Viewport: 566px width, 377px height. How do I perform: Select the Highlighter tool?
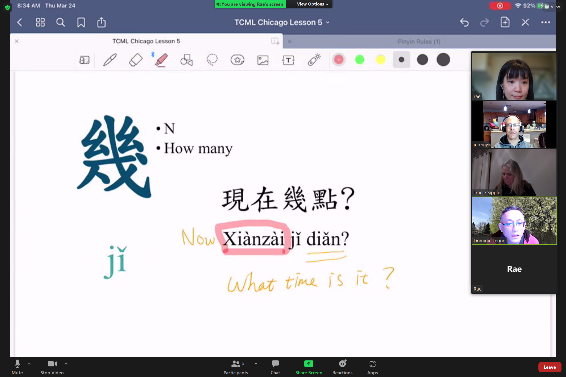coord(161,60)
